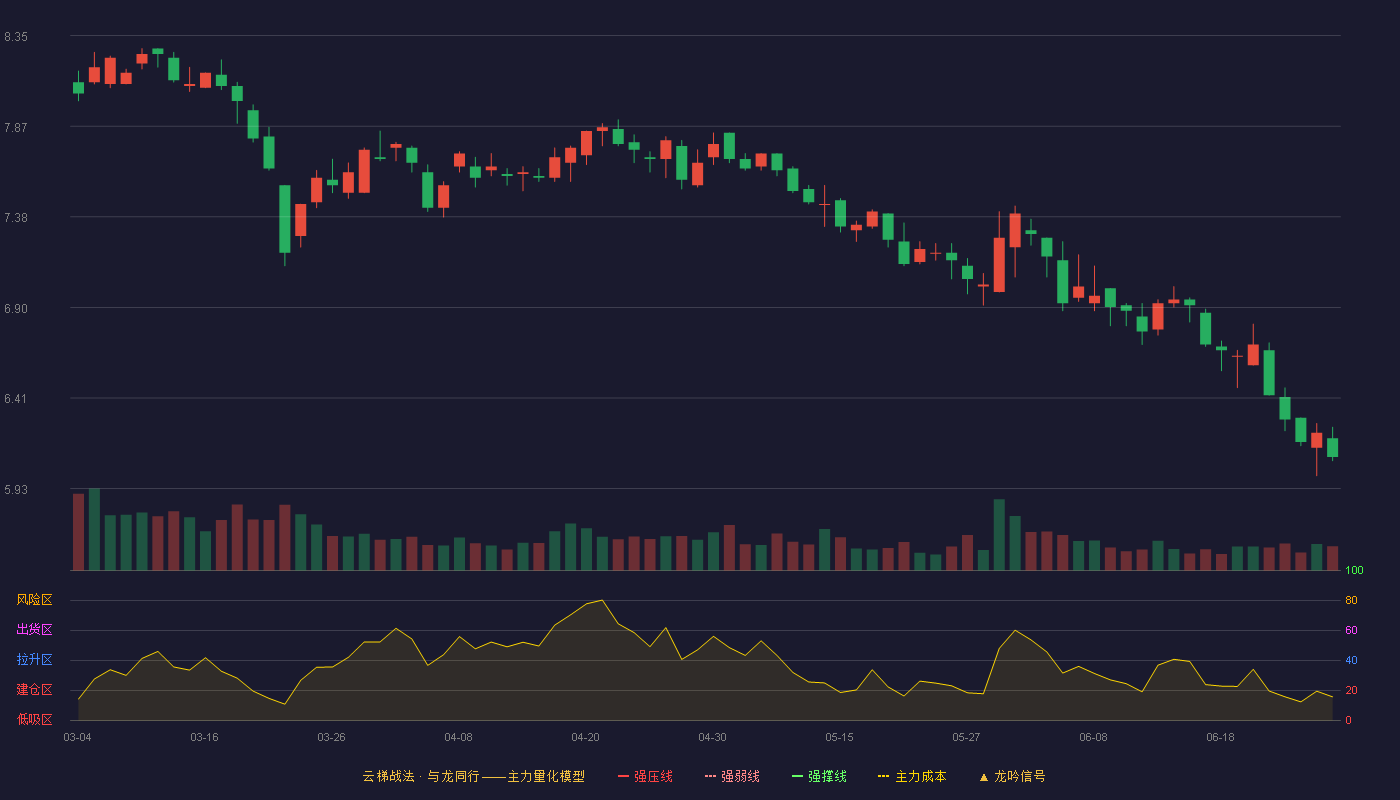Select the 出货区 zone label
This screenshot has width=1400, height=800.
[35, 630]
